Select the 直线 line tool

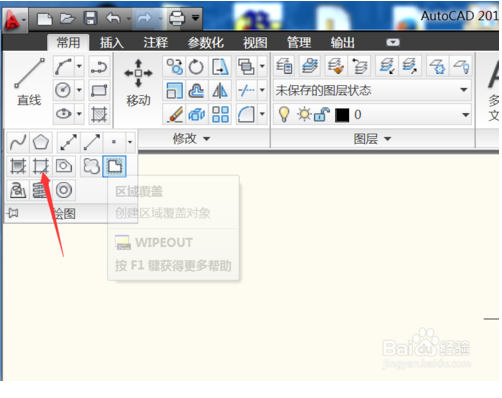pos(29,82)
